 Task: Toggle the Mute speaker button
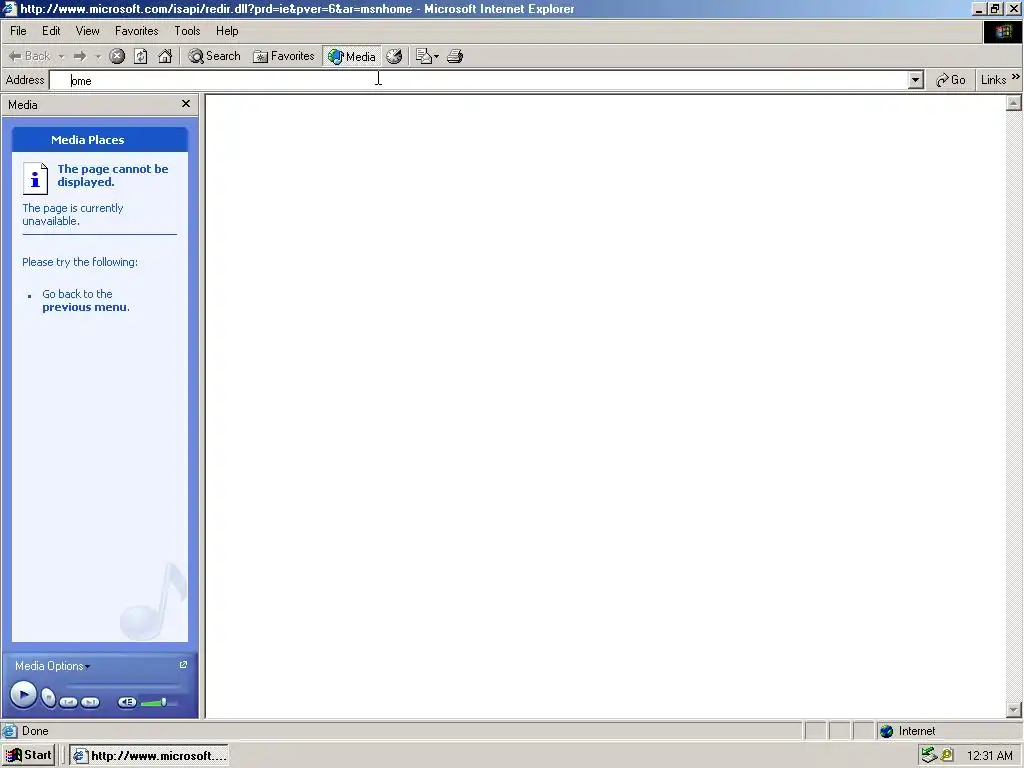tap(127, 702)
